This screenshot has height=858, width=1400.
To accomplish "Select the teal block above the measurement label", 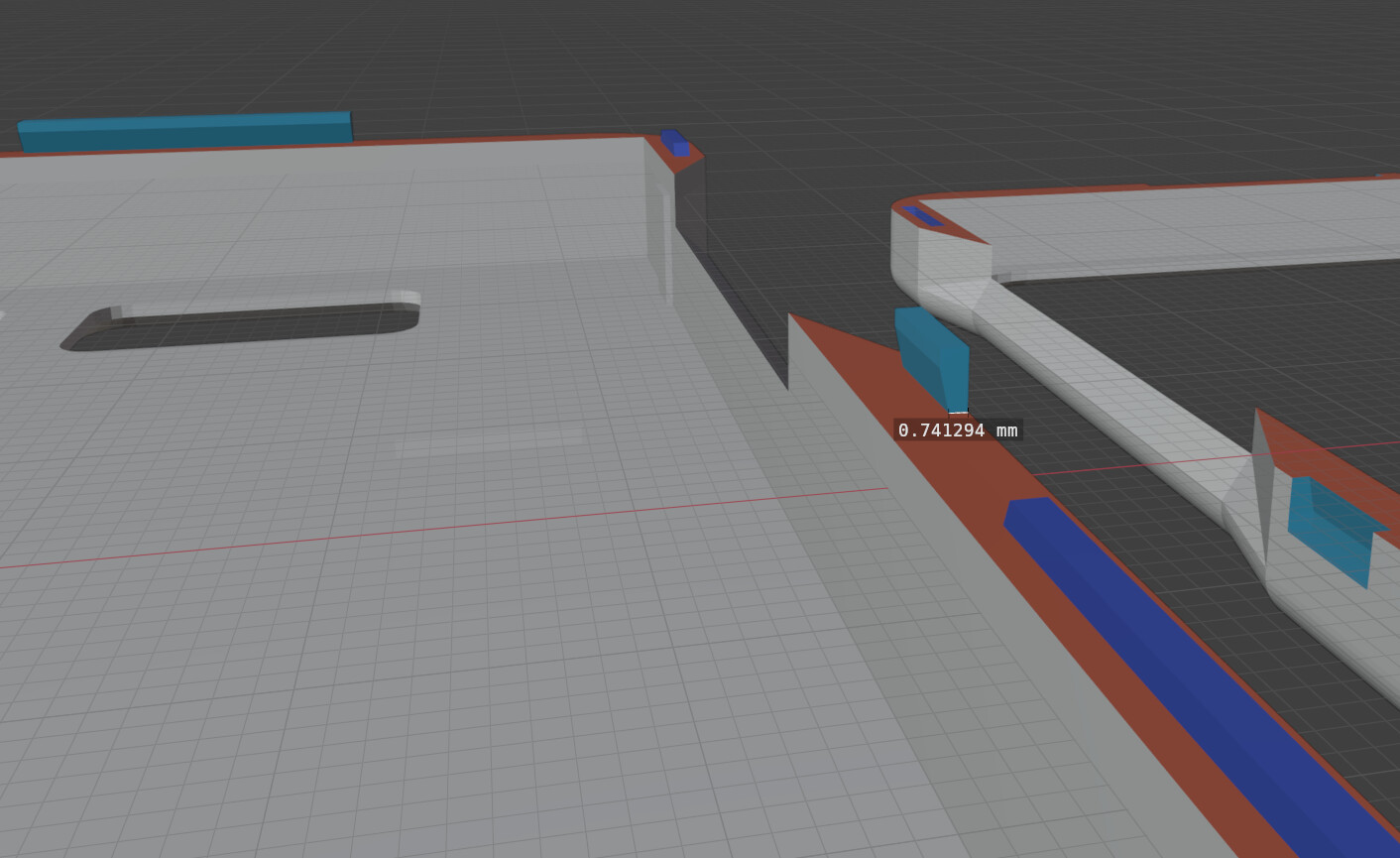I will tap(933, 356).
